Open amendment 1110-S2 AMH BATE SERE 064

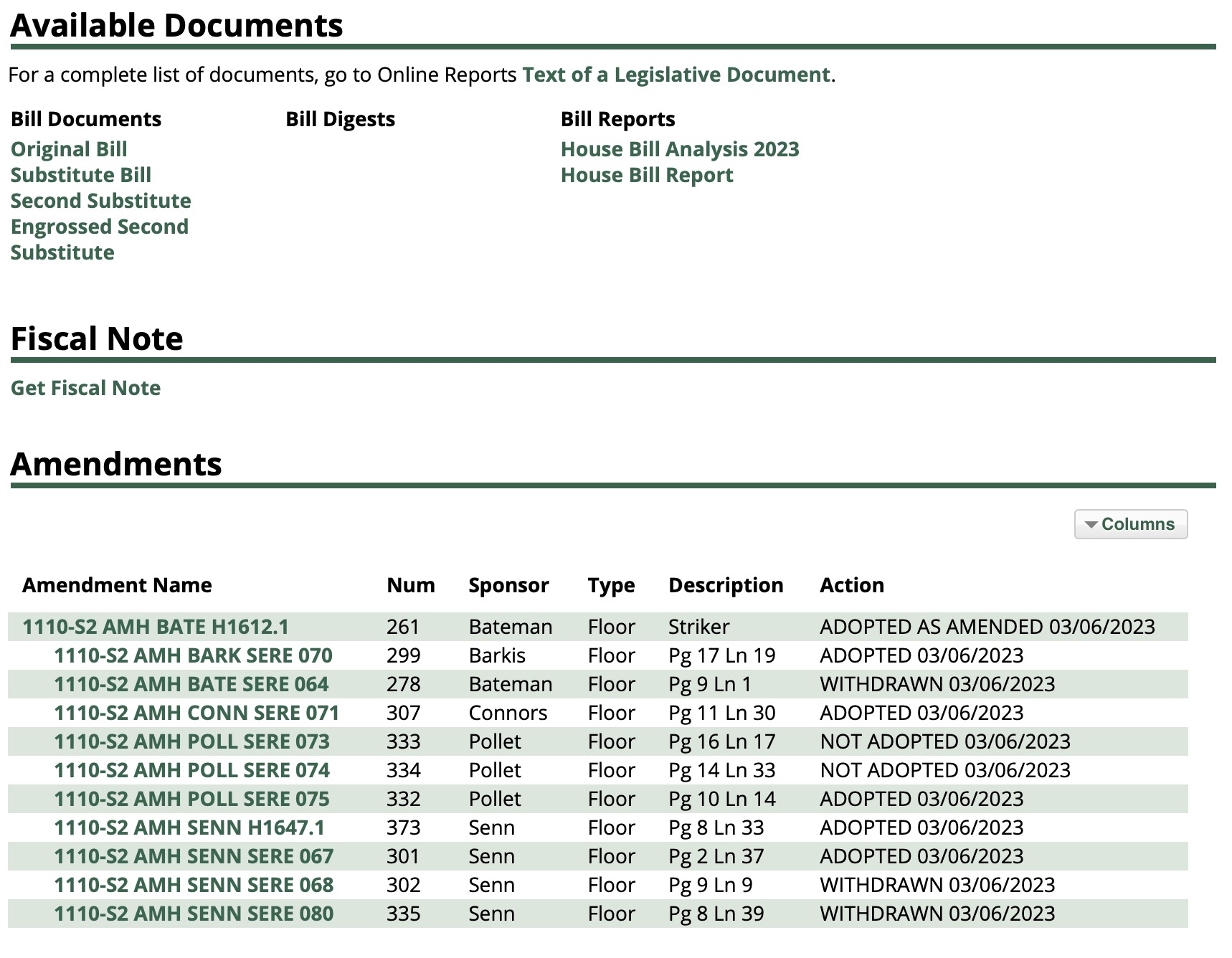(x=191, y=684)
